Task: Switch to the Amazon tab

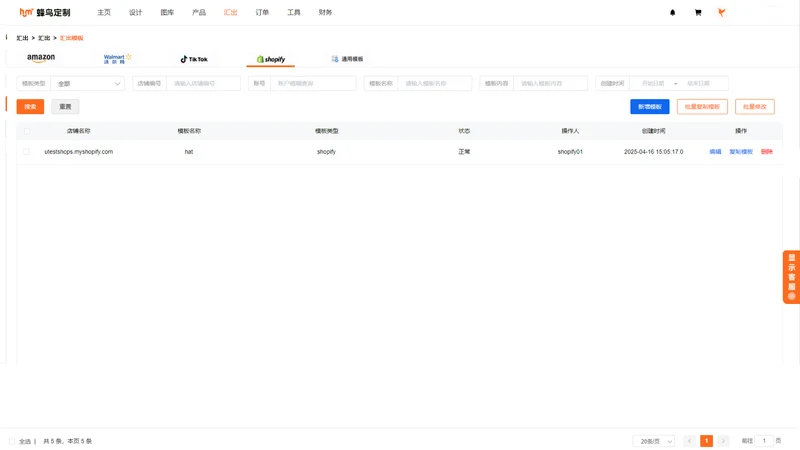Action: [x=41, y=58]
